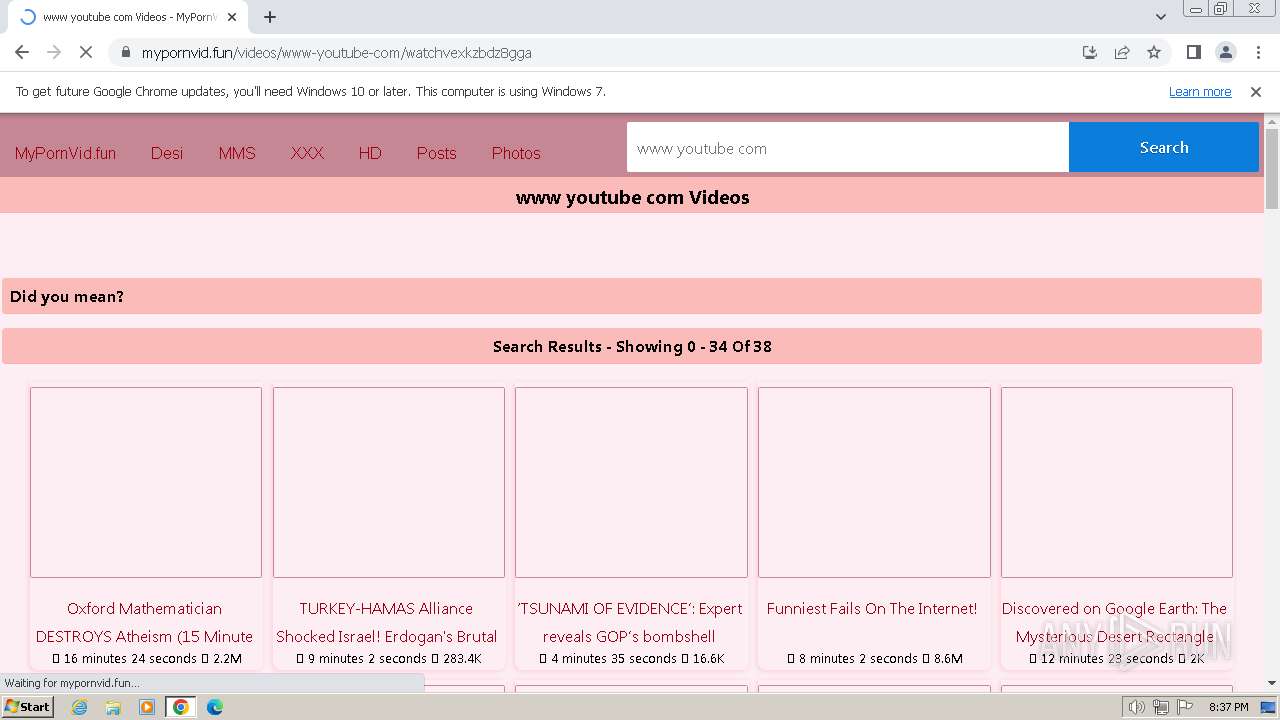Open the side panel icon
Screen dimensions: 1280x720
coord(1193,52)
